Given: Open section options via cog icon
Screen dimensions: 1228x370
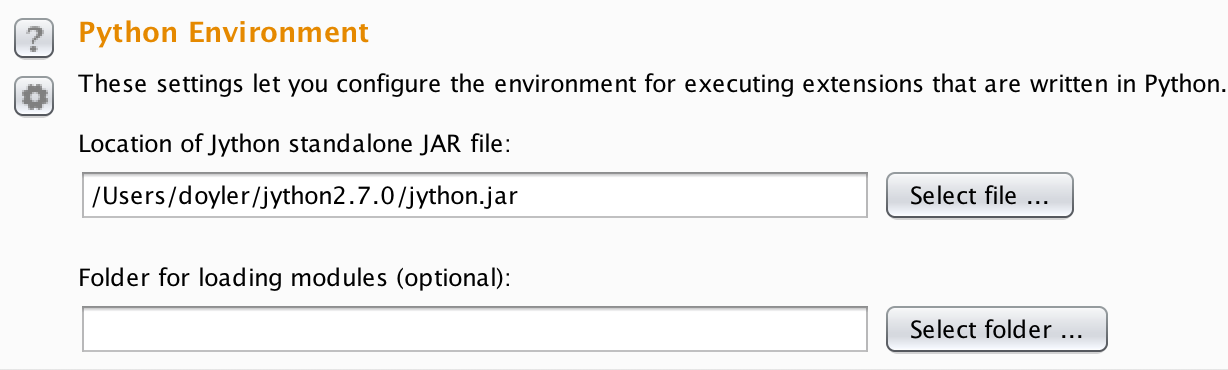Looking at the screenshot, I should [x=34, y=96].
